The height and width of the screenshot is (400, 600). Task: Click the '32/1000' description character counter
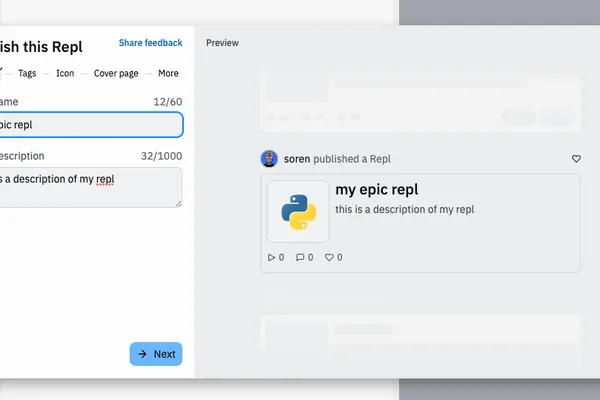click(x=161, y=156)
